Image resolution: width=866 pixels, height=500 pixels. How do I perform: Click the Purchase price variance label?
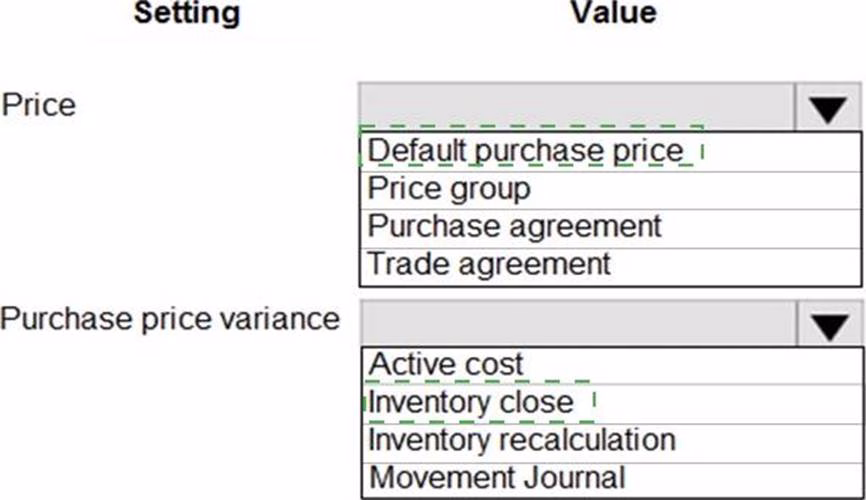click(170, 319)
